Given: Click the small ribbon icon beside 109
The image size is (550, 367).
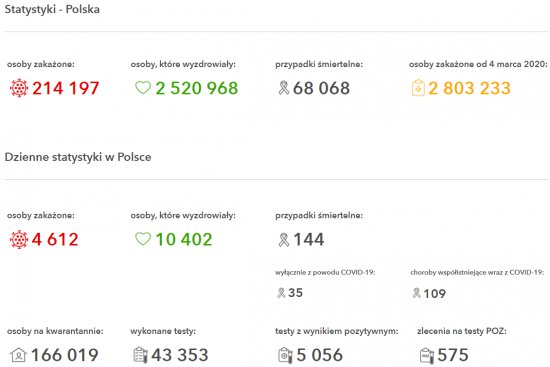Looking at the screenshot, I should tap(416, 293).
